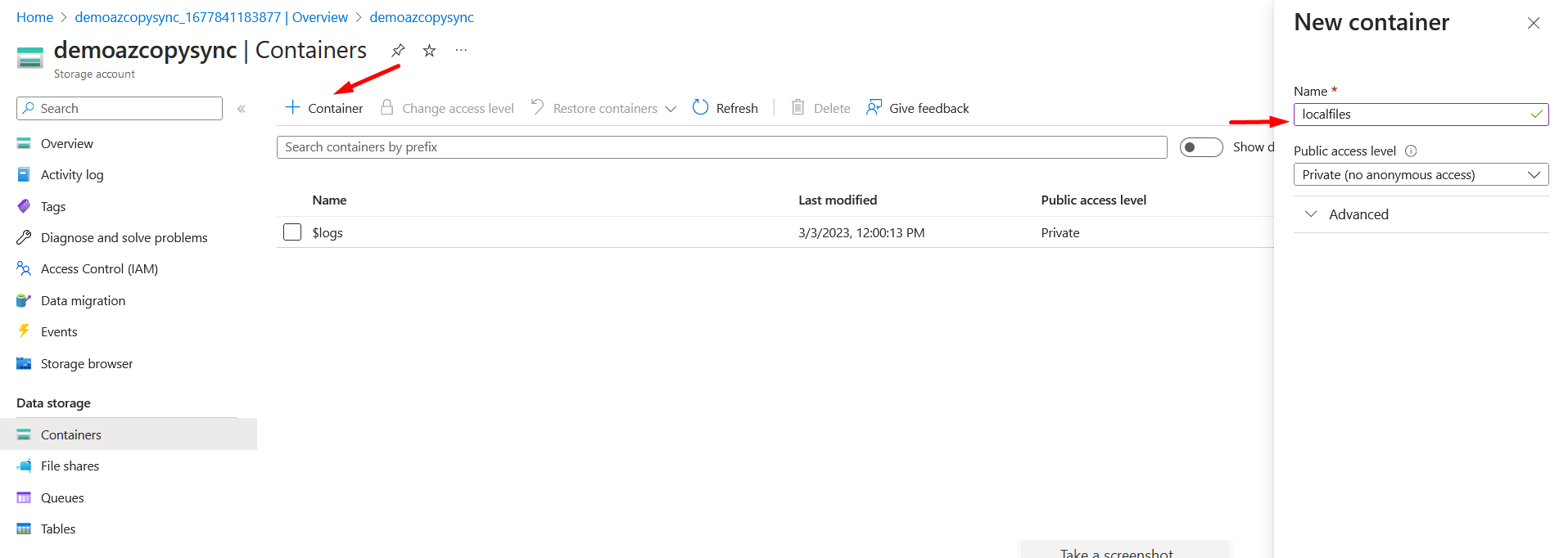The height and width of the screenshot is (558, 1568).
Task: Click the Container add button label
Action: tap(336, 108)
